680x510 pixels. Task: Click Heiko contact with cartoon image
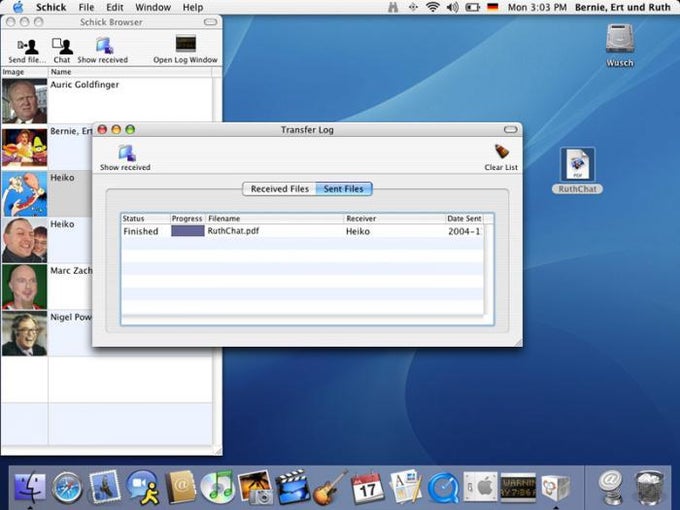pyautogui.click(x=47, y=194)
